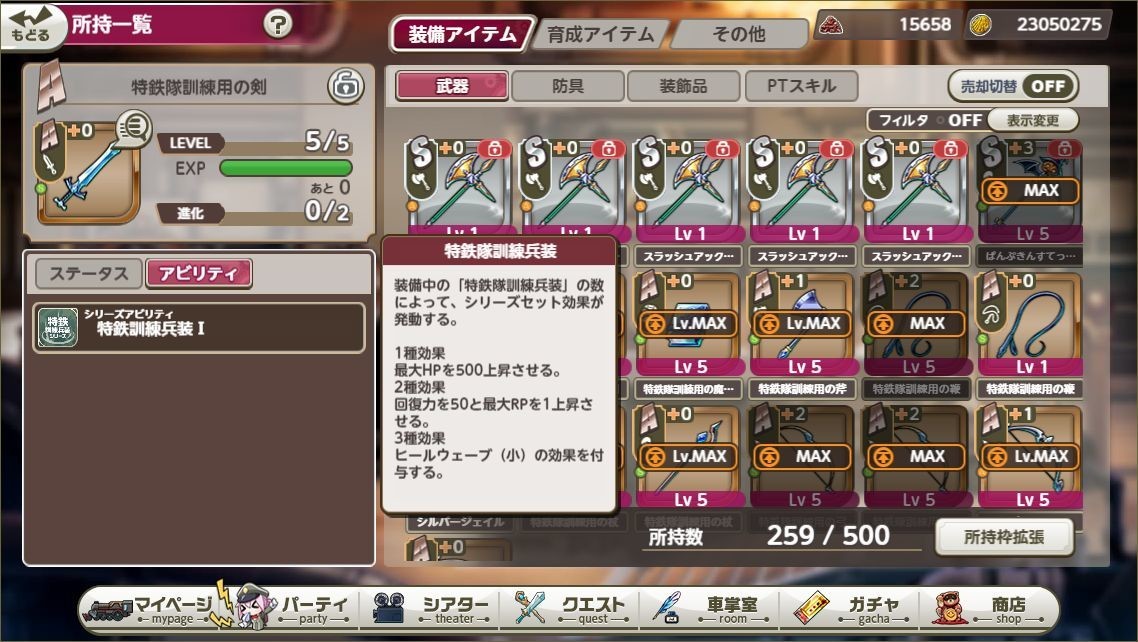
Task: Switch to その他 tab
Action: pyautogui.click(x=739, y=34)
